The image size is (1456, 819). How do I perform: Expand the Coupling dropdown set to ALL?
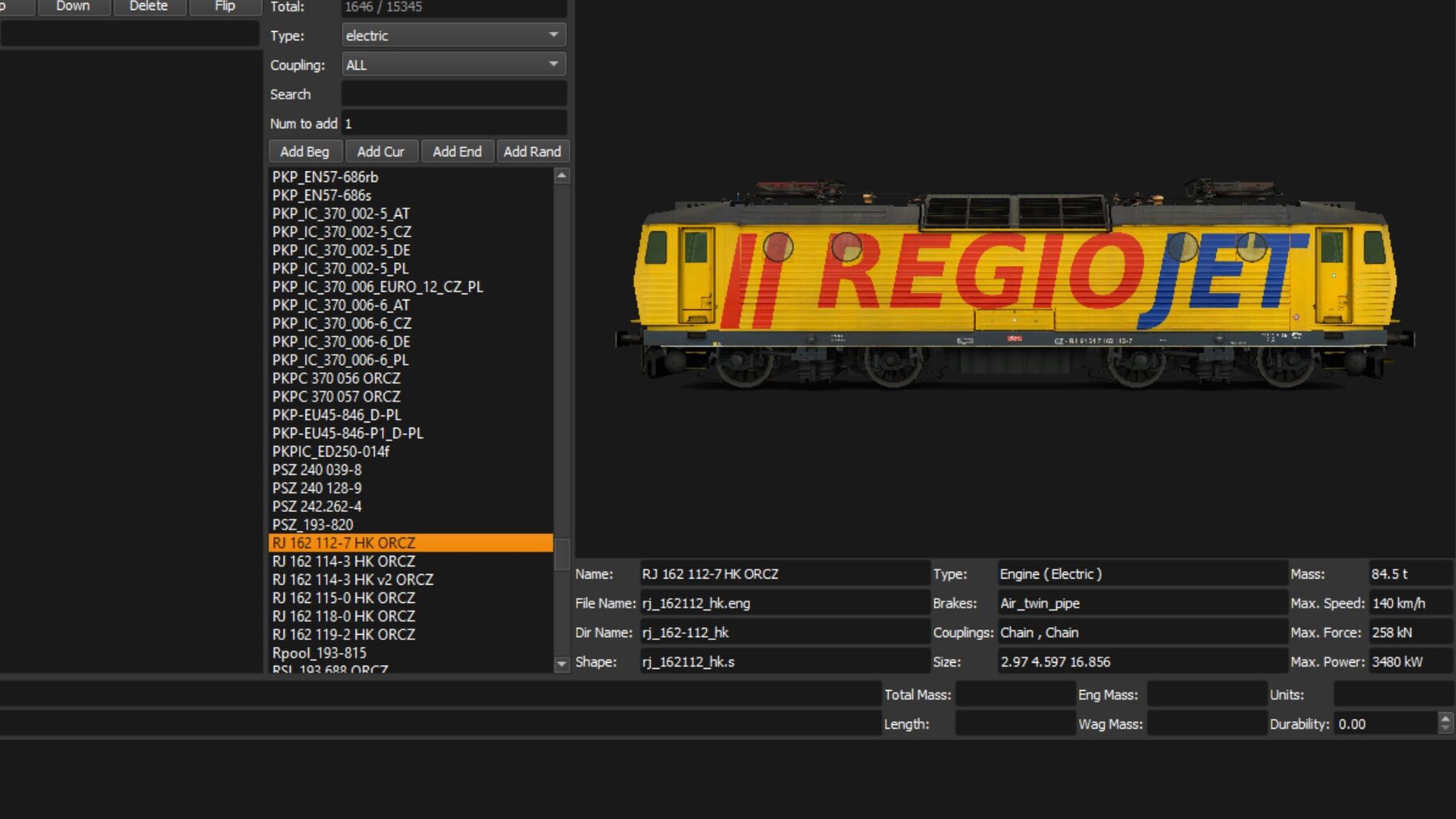pyautogui.click(x=453, y=65)
